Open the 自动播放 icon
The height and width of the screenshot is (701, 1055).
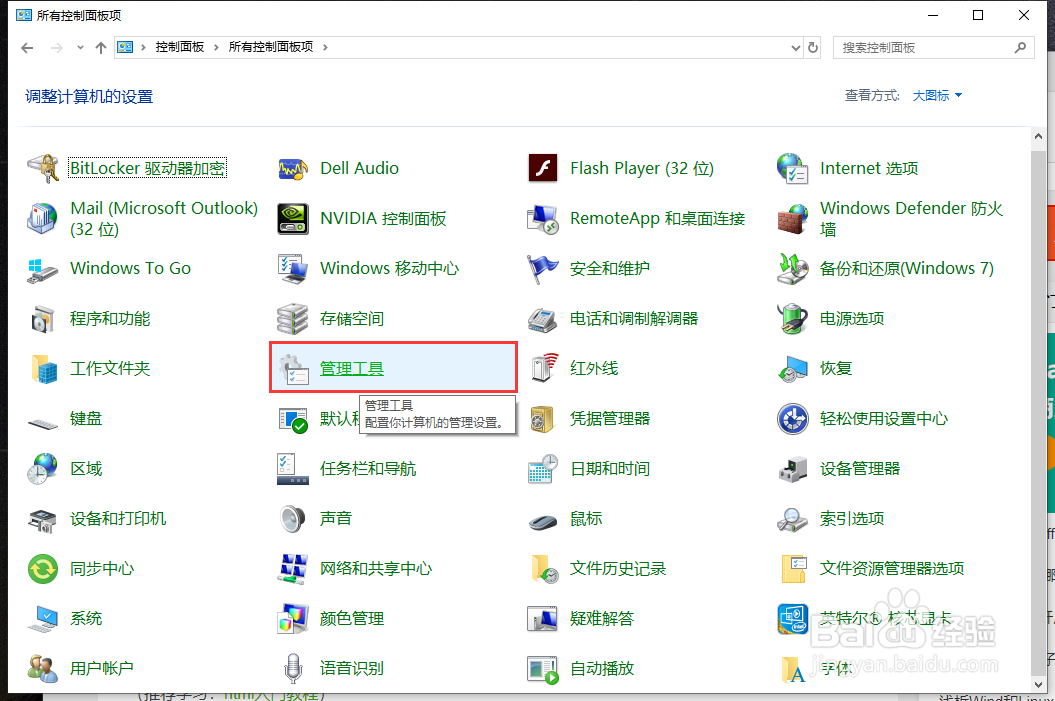coord(543,669)
